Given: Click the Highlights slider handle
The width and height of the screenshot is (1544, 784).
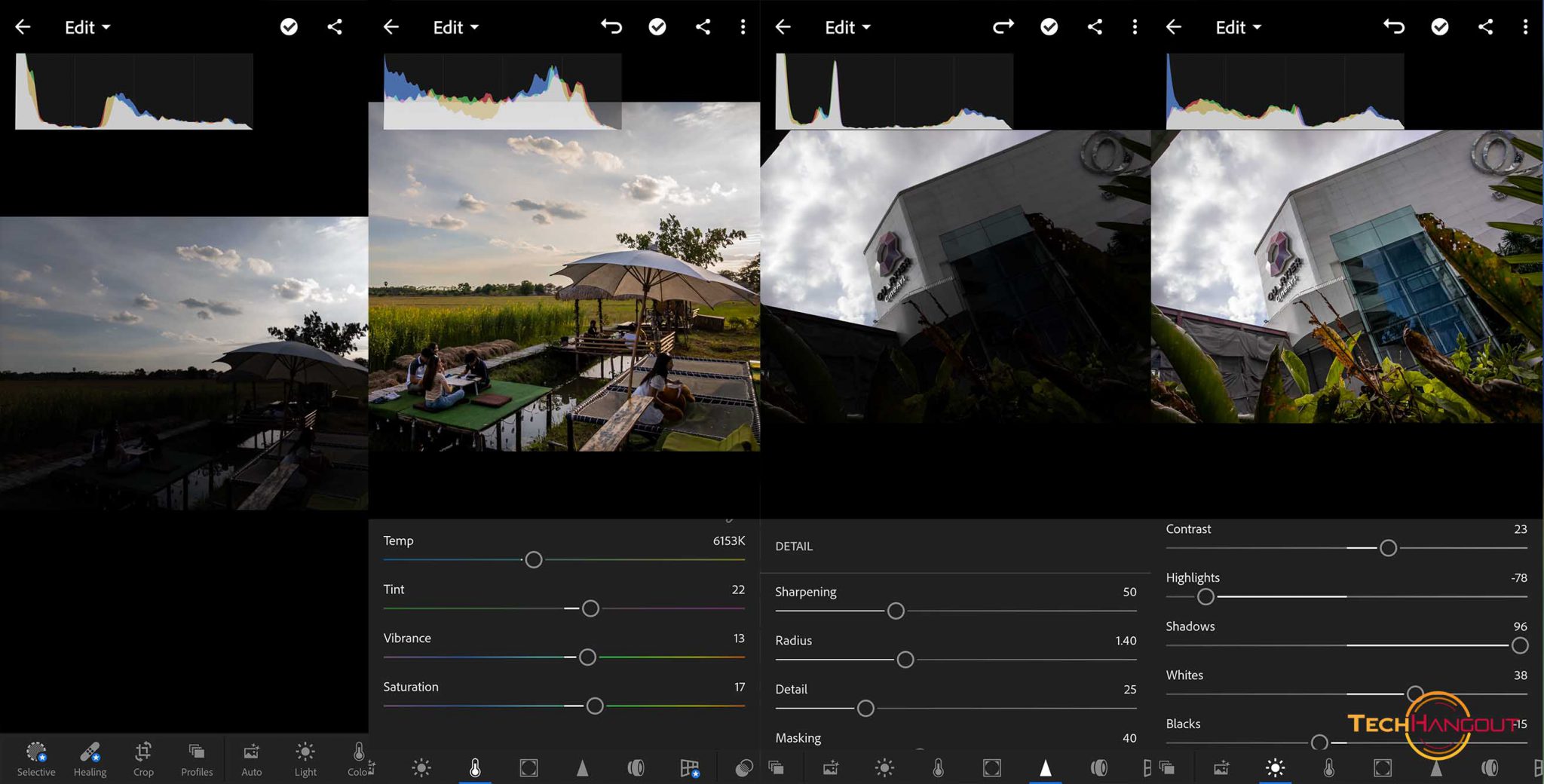Looking at the screenshot, I should [1205, 597].
